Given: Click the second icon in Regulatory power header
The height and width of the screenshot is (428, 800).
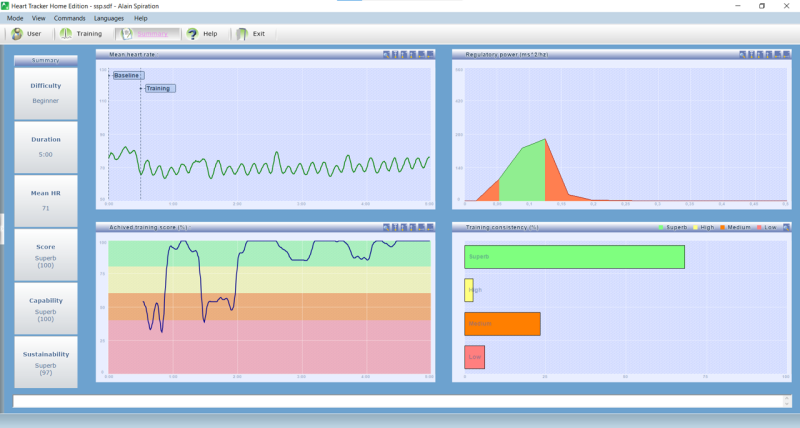Looking at the screenshot, I should click(751, 54).
